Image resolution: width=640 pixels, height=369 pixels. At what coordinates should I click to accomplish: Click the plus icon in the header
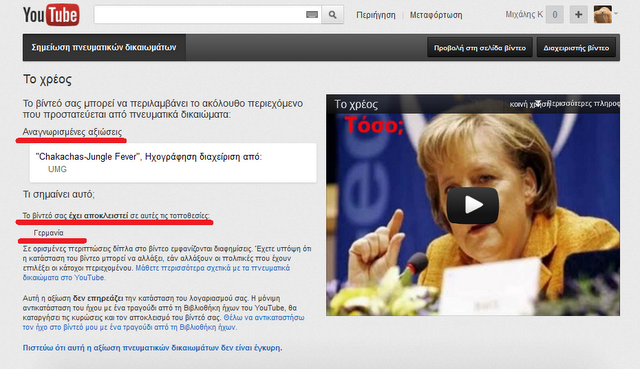(x=578, y=15)
